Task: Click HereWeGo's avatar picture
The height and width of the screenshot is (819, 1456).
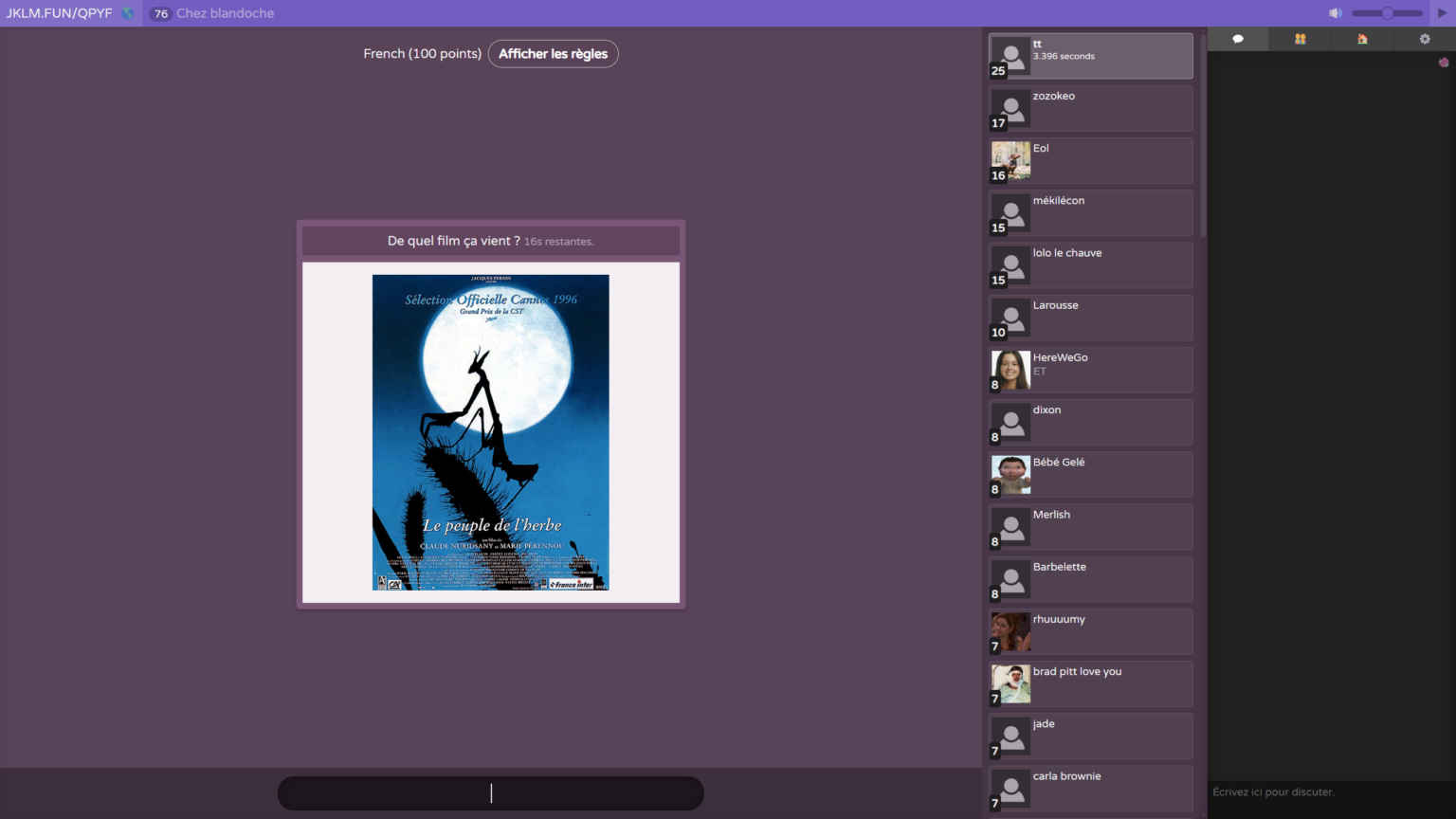Action: point(1010,370)
